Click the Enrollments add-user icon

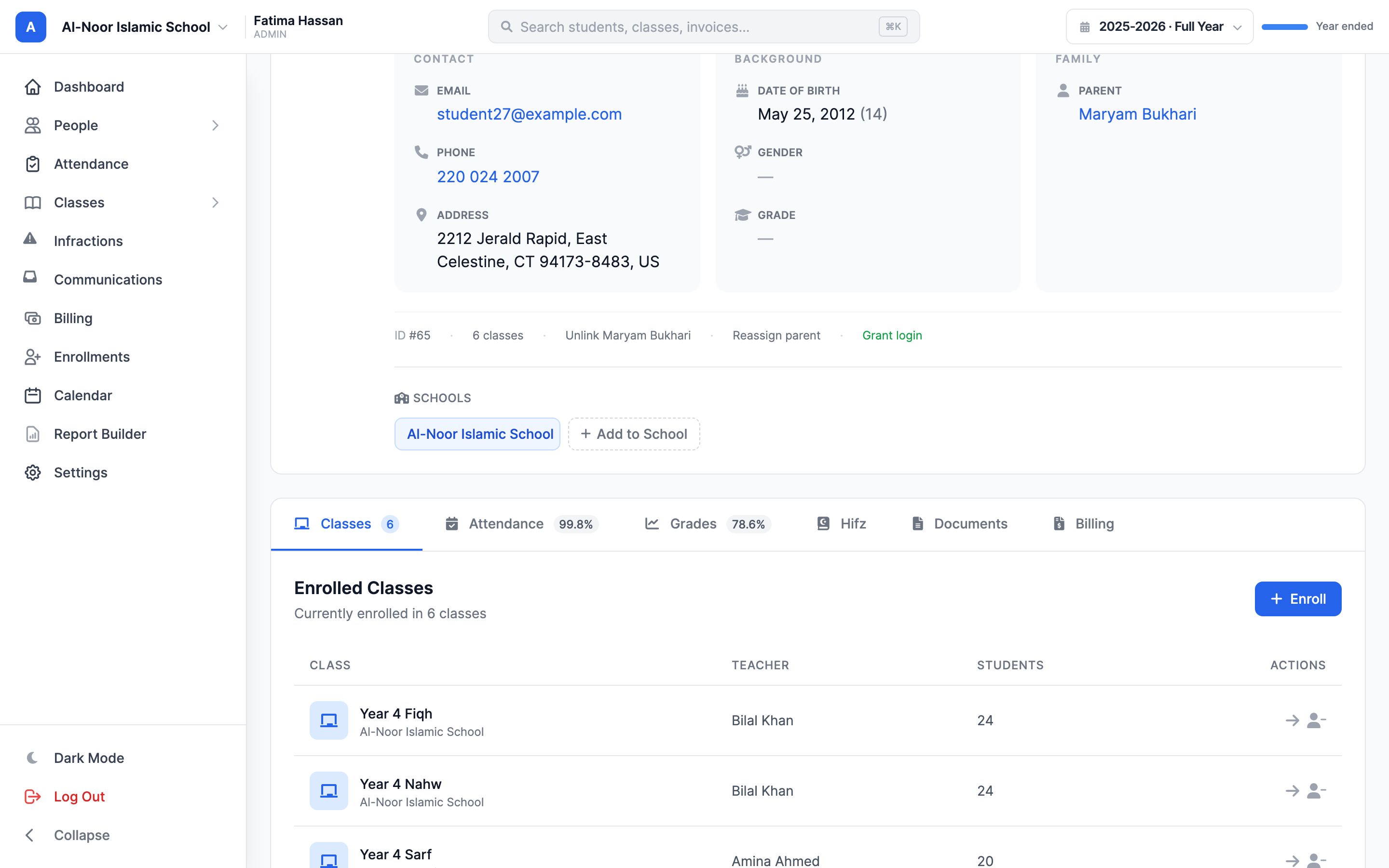(33, 356)
